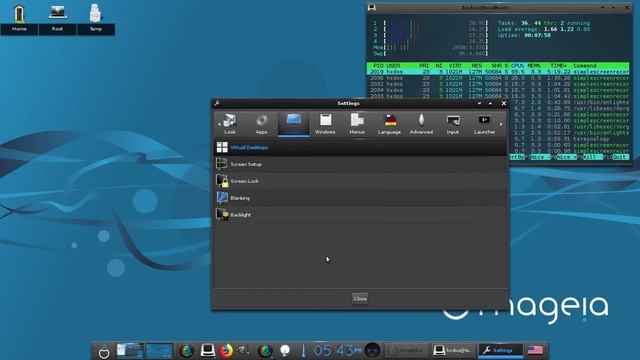The height and width of the screenshot is (360, 640).
Task: Switch to the second virtual desktop in the pager
Action: (x=159, y=351)
